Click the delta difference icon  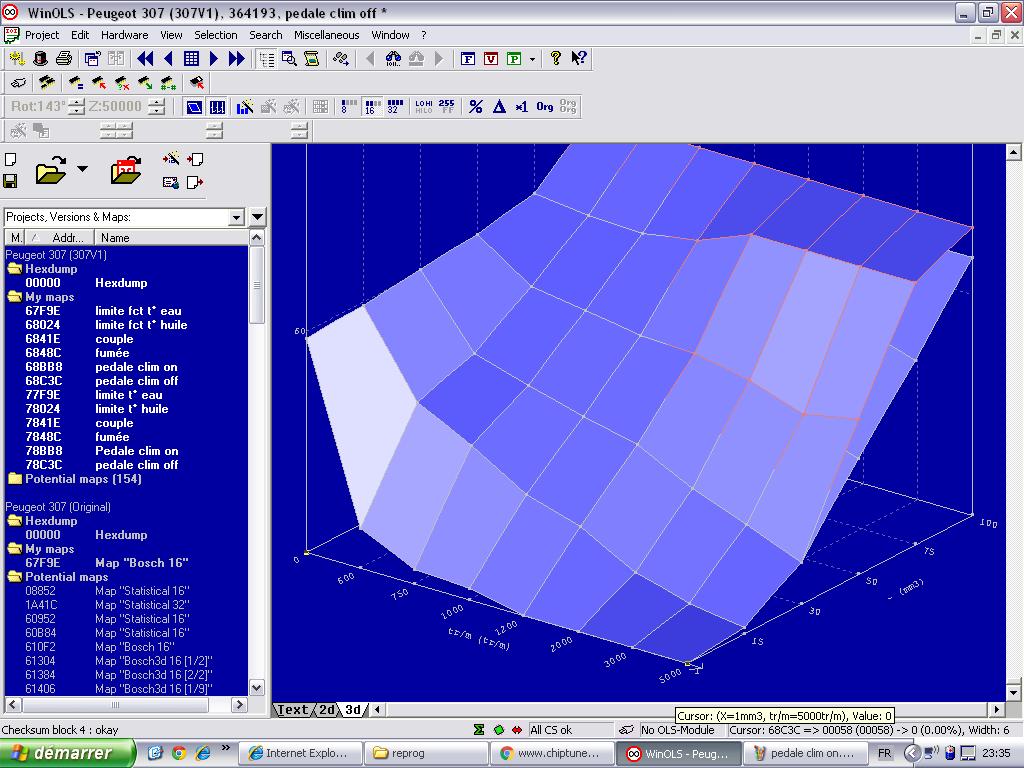499,107
